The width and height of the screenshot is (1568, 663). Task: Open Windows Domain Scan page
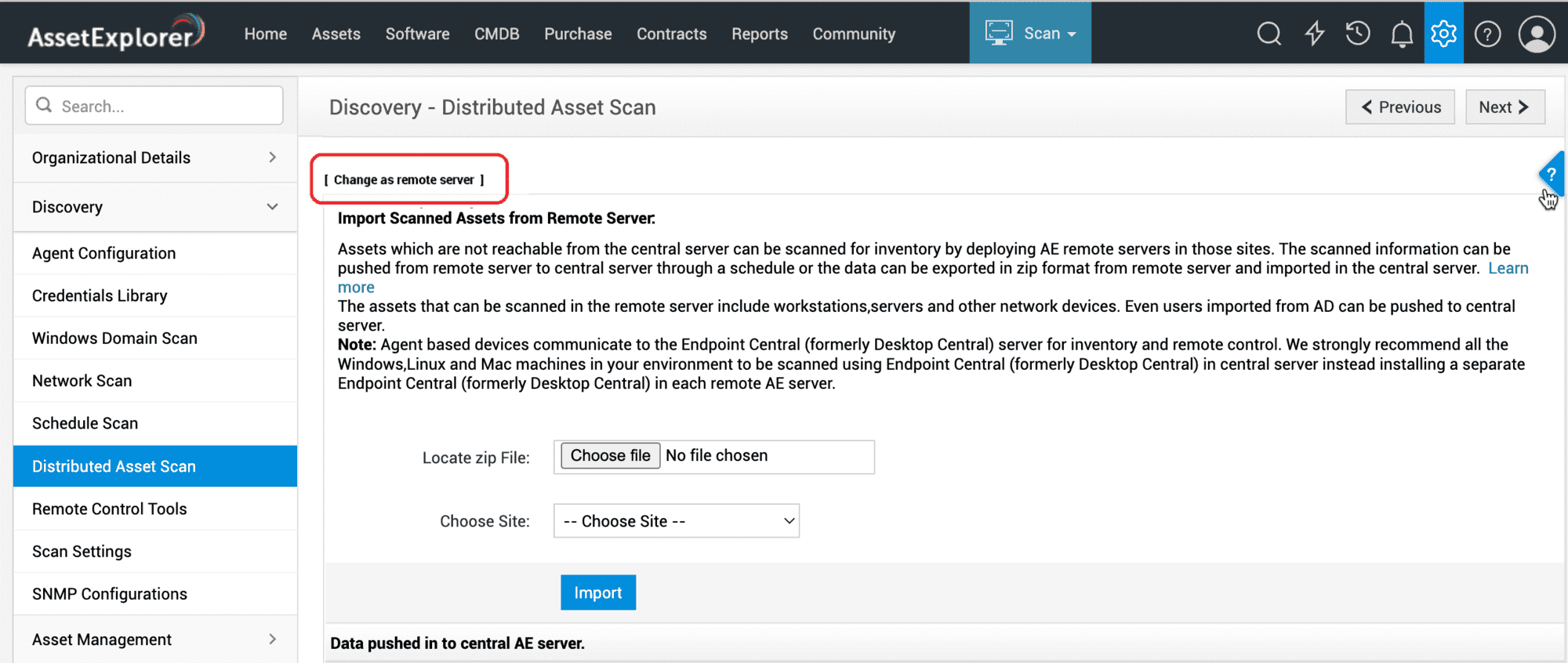pos(155,338)
